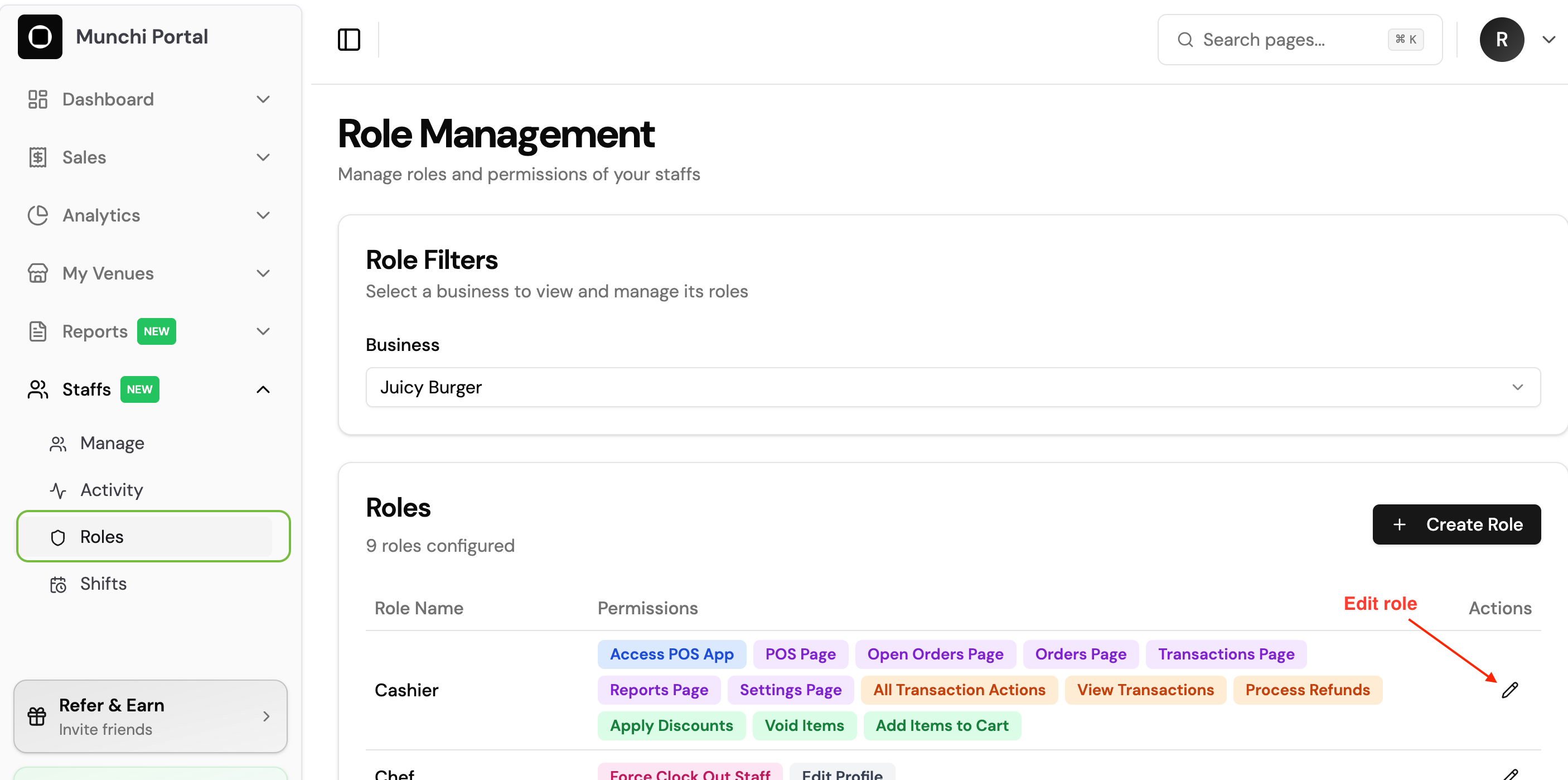Click the Reports label
Image resolution: width=1568 pixels, height=780 pixels.
coord(95,331)
